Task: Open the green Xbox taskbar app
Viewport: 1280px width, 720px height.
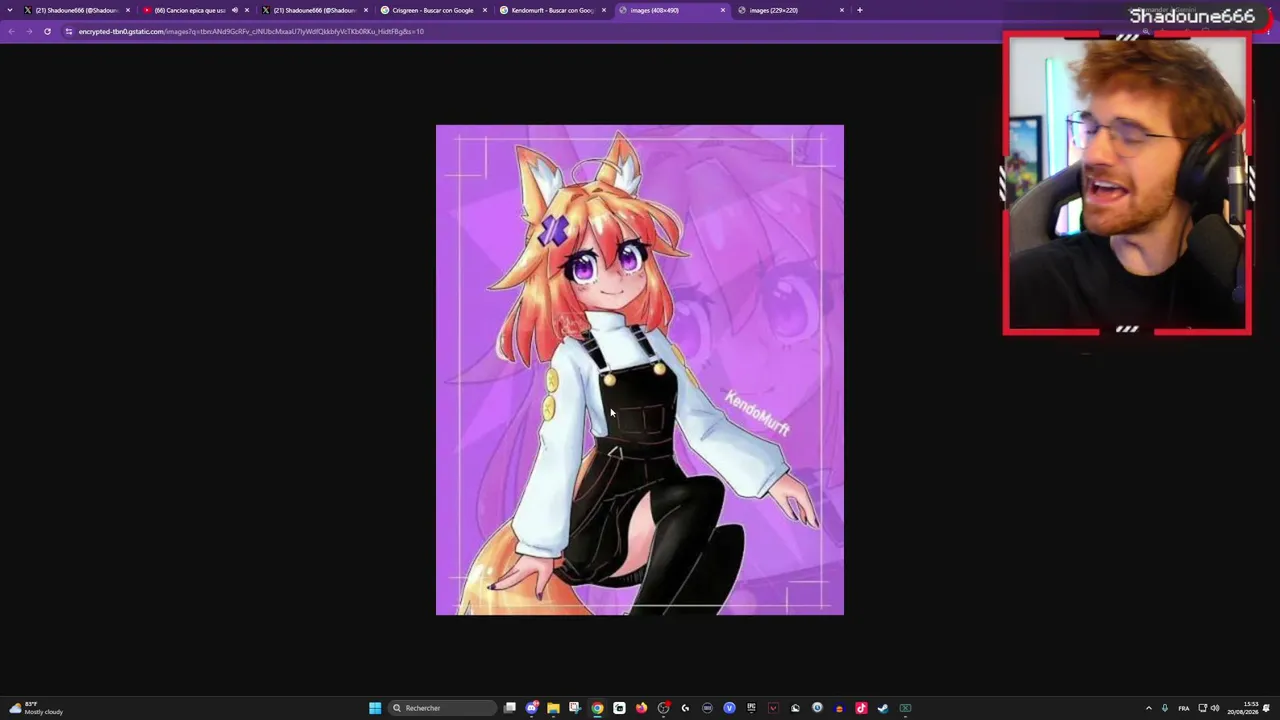Action: coord(905,708)
